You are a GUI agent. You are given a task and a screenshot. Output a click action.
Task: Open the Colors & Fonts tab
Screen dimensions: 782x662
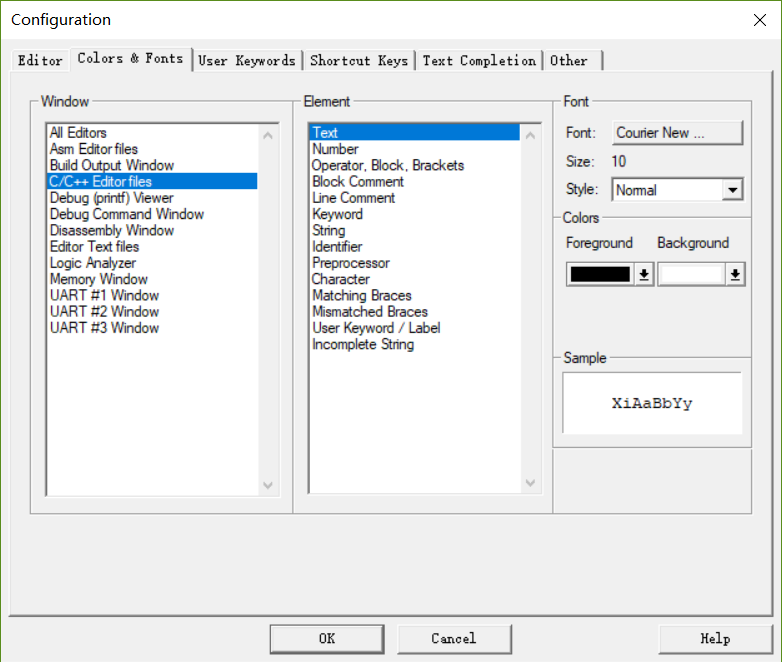(131, 59)
